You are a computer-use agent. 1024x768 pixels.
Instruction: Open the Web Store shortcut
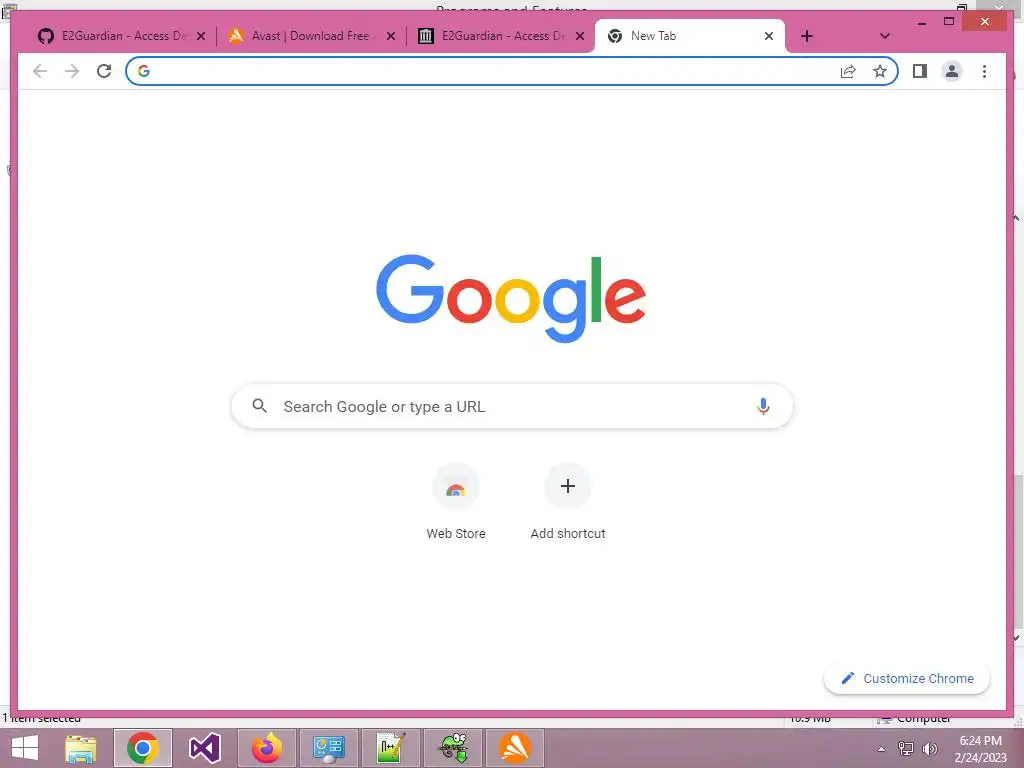(456, 502)
